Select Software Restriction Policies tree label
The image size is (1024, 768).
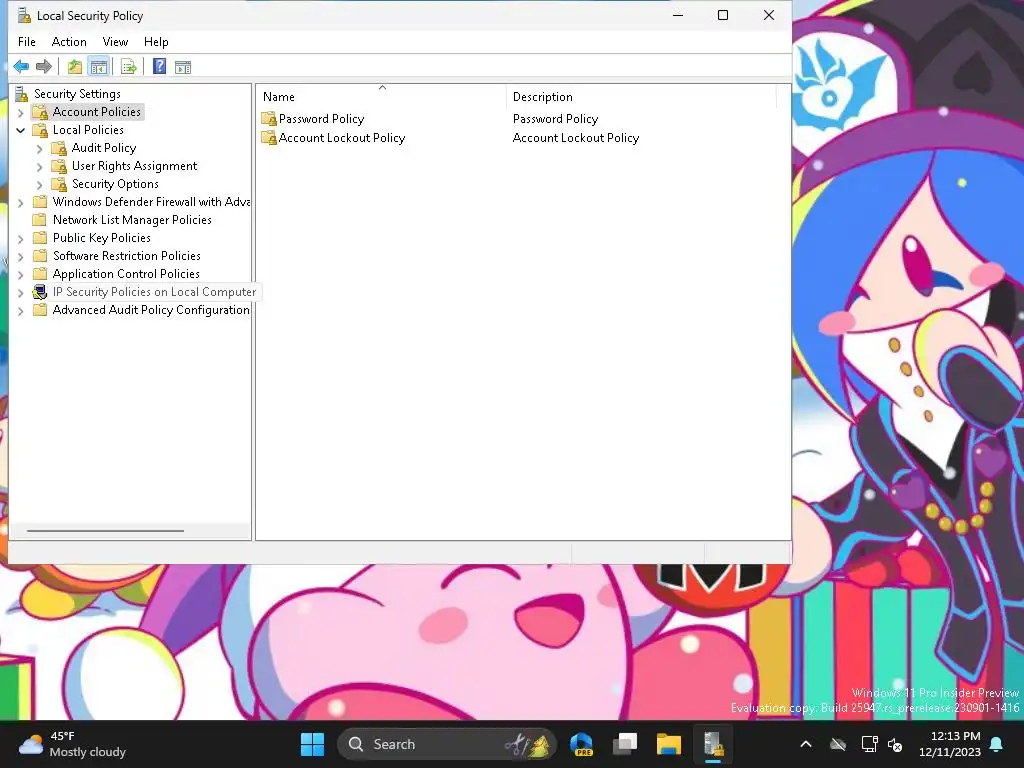click(x=127, y=256)
